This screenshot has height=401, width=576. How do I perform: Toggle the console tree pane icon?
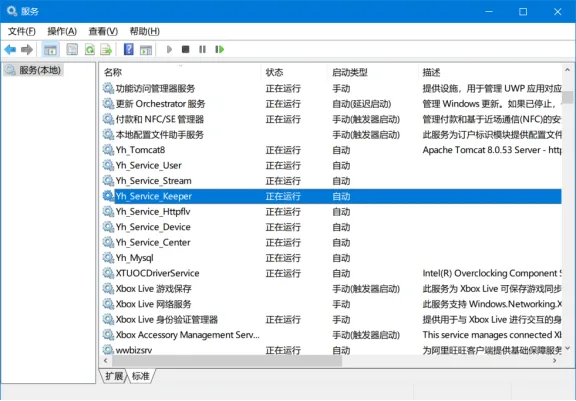tap(50, 49)
